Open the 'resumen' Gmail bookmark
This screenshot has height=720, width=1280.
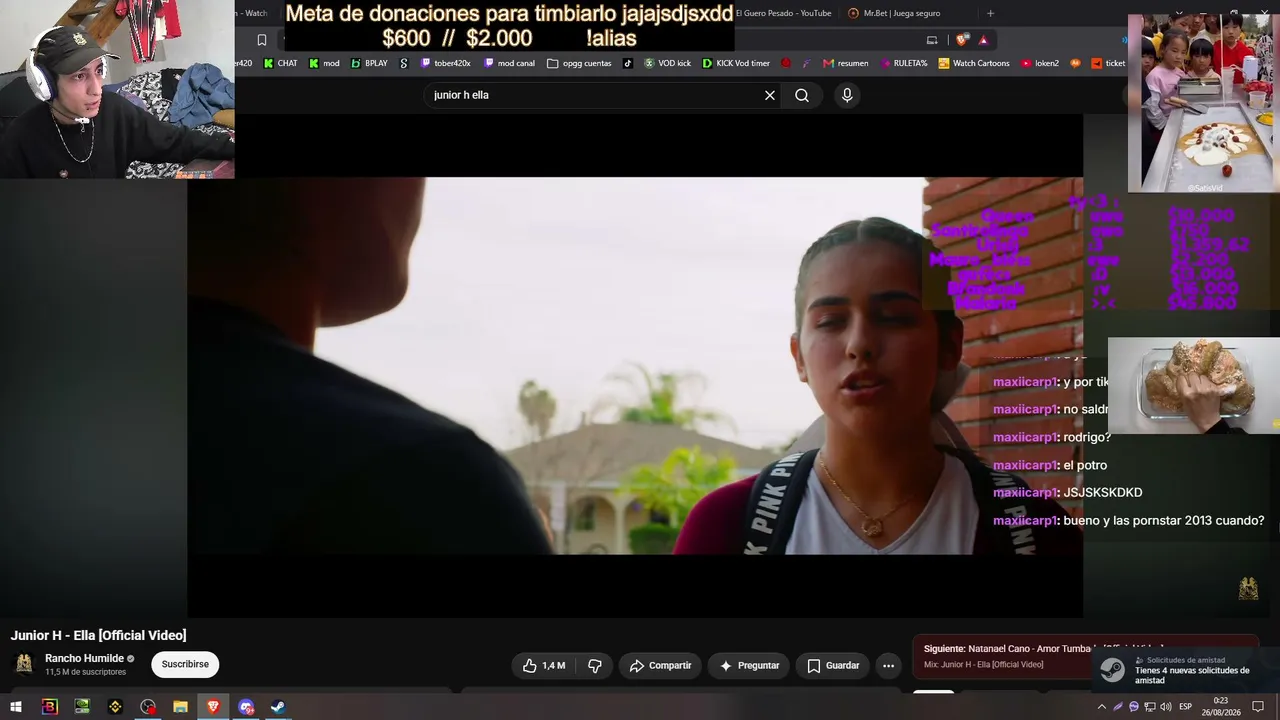(x=845, y=63)
